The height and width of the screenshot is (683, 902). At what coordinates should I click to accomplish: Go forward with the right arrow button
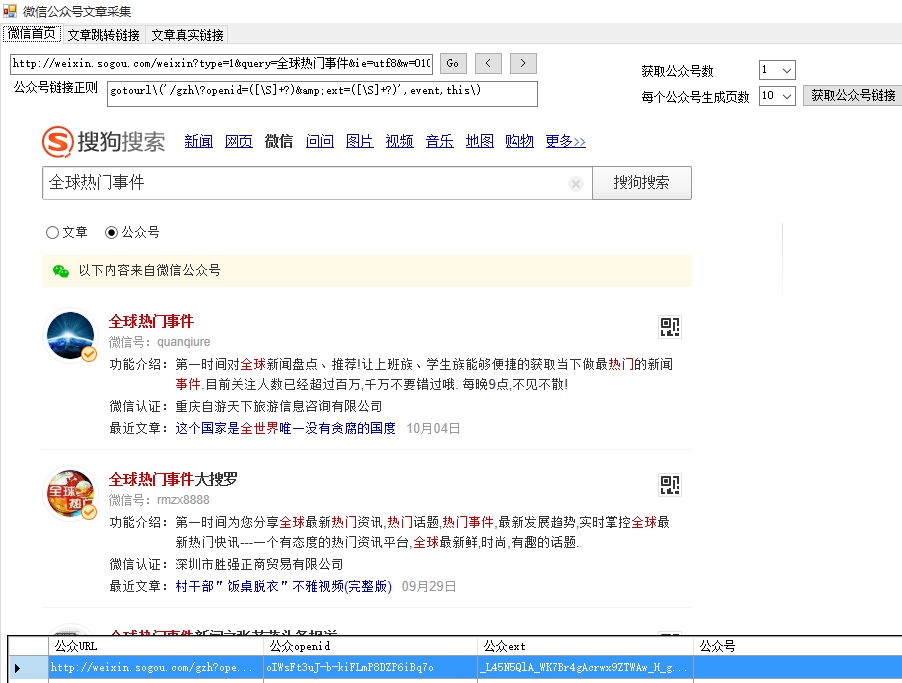click(523, 63)
